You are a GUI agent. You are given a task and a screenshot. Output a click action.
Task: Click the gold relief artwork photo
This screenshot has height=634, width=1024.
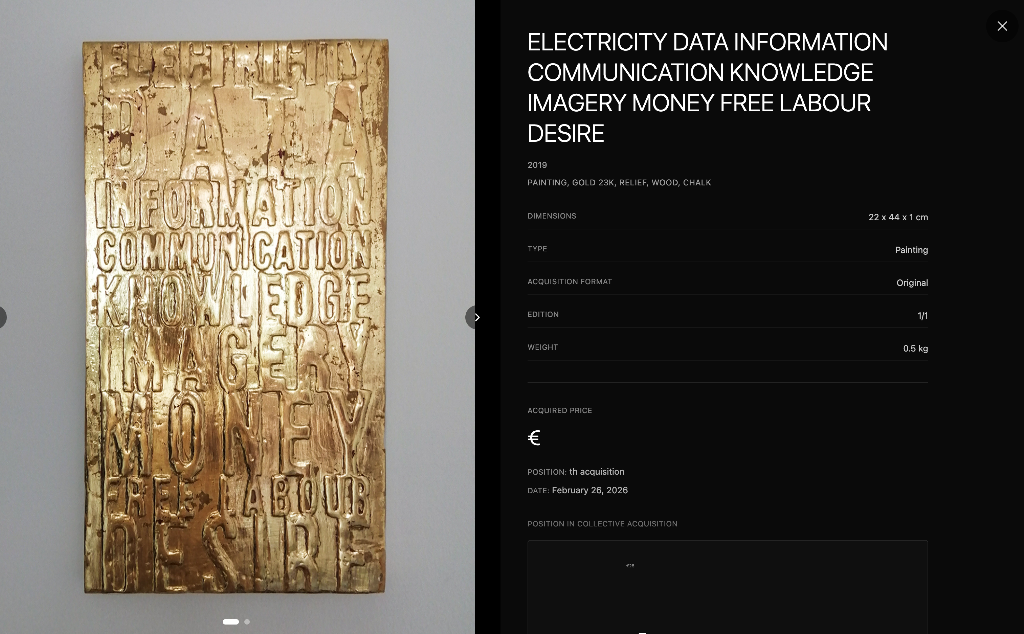point(235,315)
